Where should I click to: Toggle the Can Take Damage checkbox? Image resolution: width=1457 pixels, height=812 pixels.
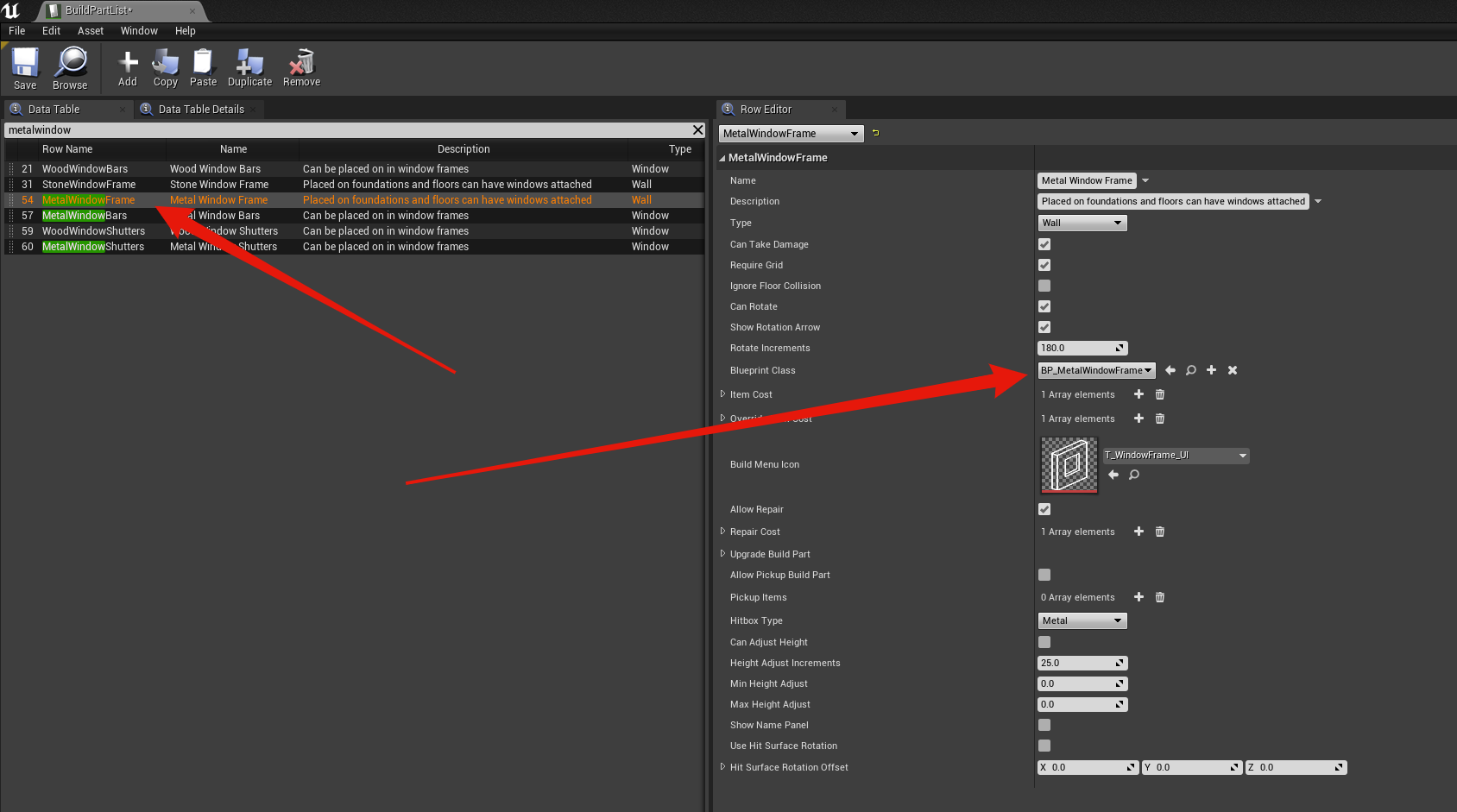click(x=1044, y=244)
